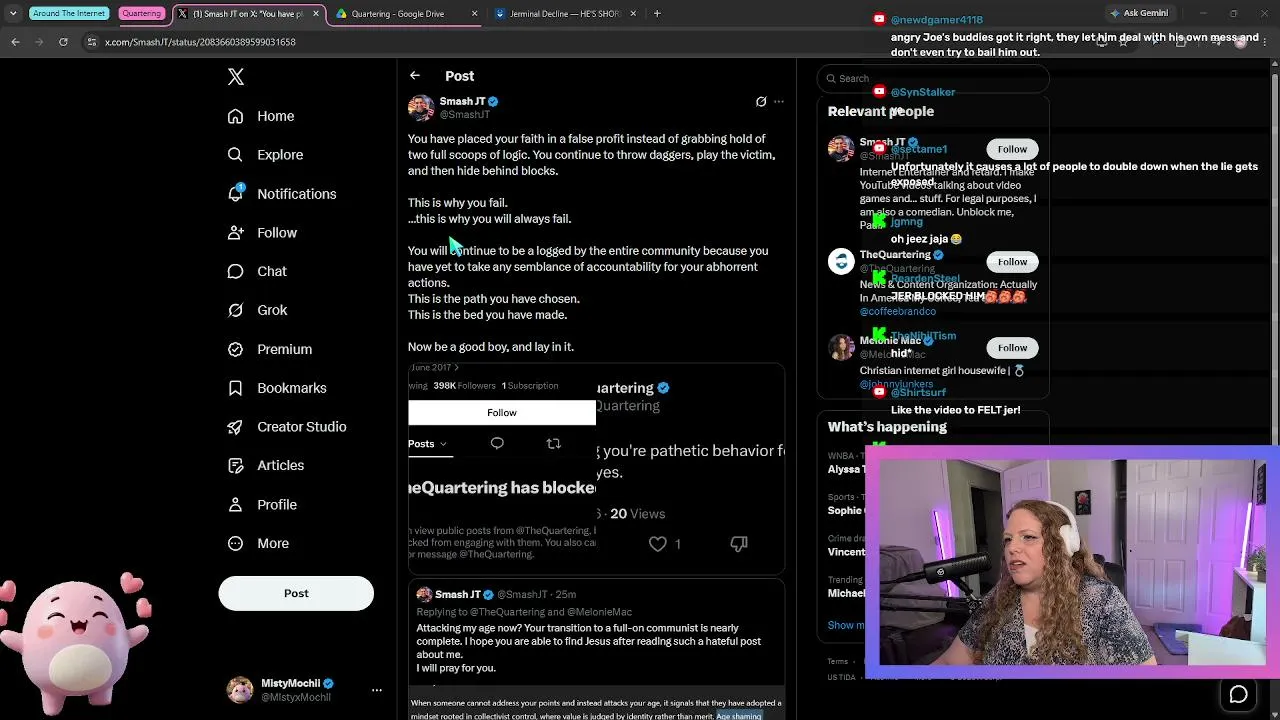The image size is (1280, 720).
Task: Close the Quartering - Google Drive tab
Action: click(x=474, y=14)
